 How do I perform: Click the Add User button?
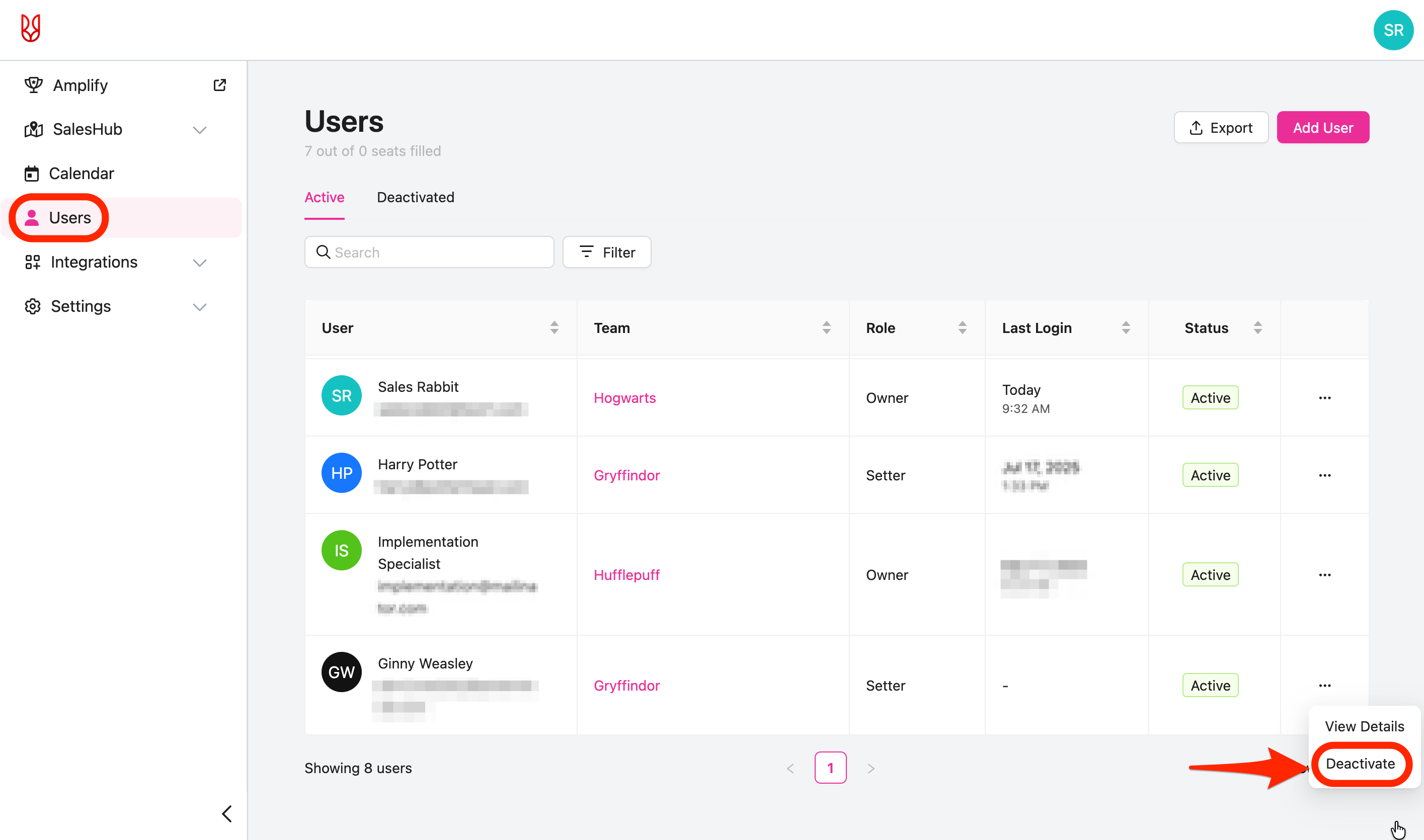[1323, 127]
